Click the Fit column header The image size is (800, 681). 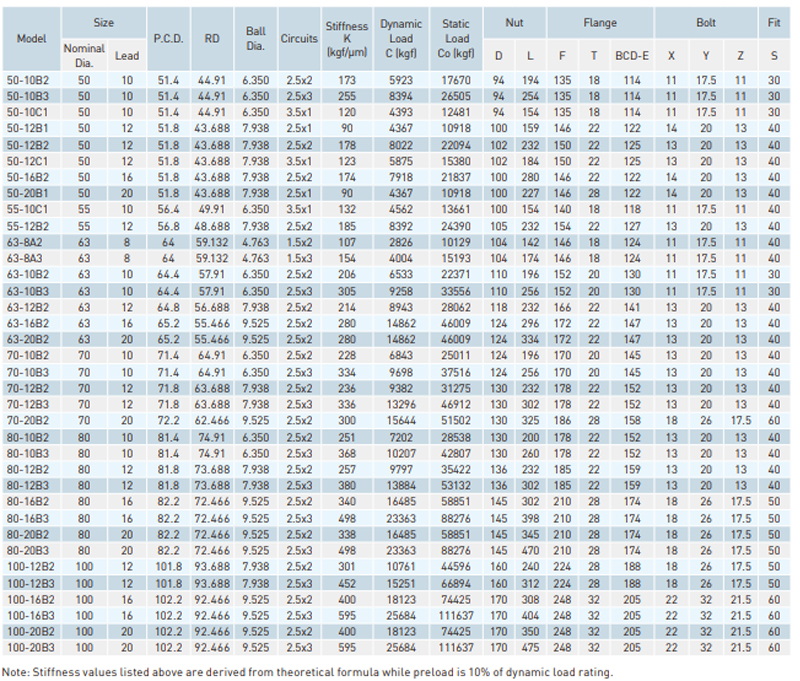775,22
